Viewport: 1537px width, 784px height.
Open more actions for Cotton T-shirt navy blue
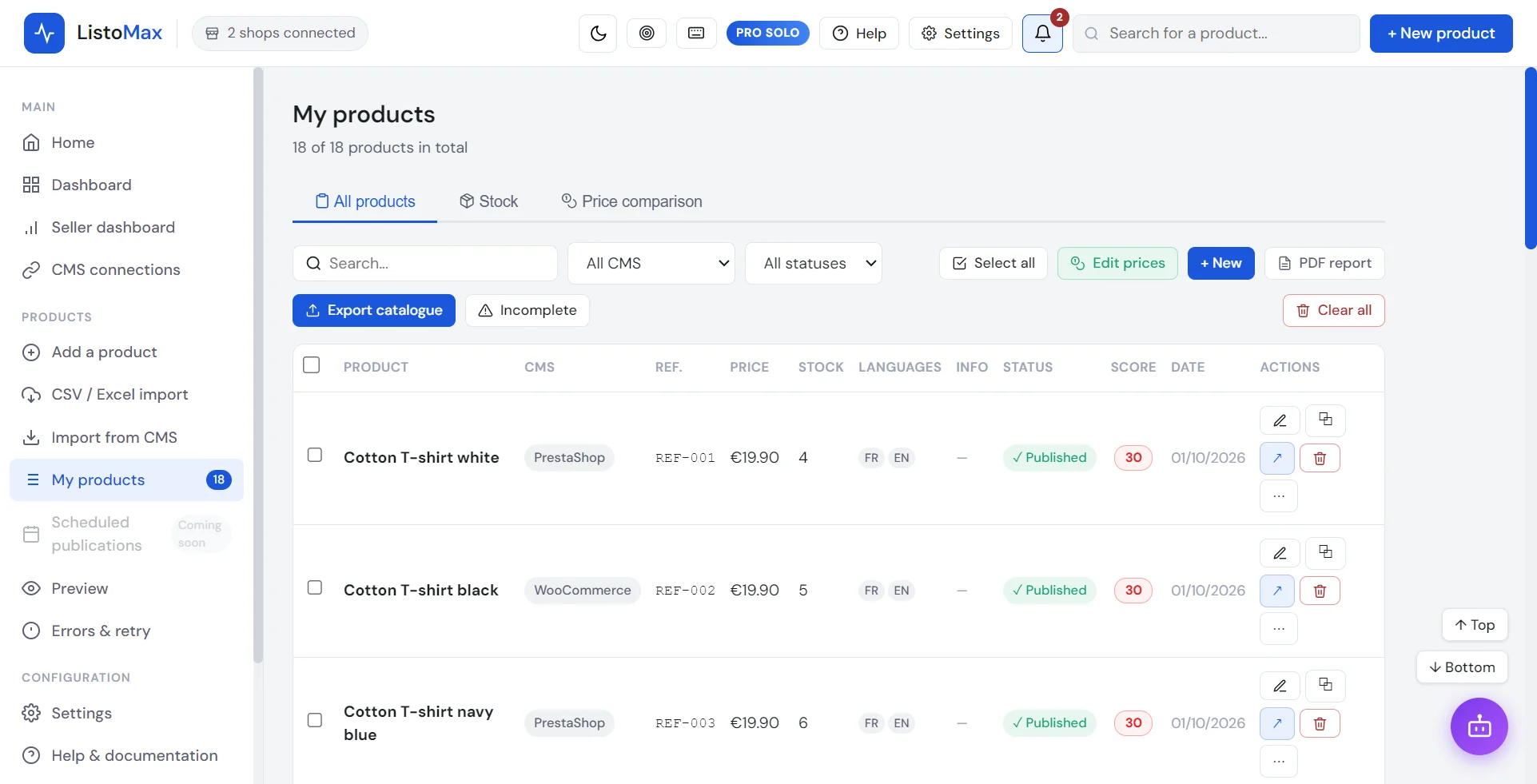point(1279,762)
